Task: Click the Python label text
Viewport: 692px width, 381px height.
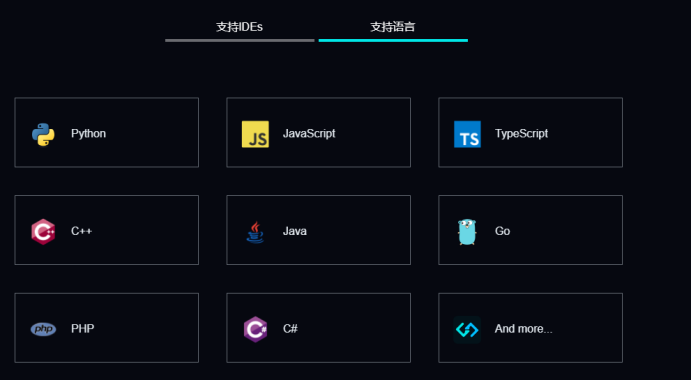Action: 88,134
